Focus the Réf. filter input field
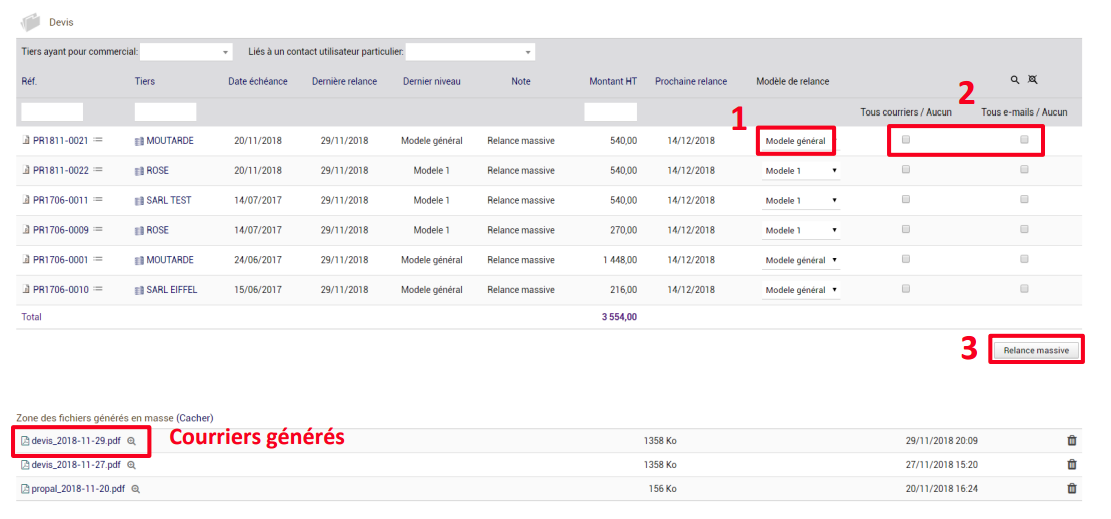Viewport: 1111px width, 519px height. tap(52, 111)
